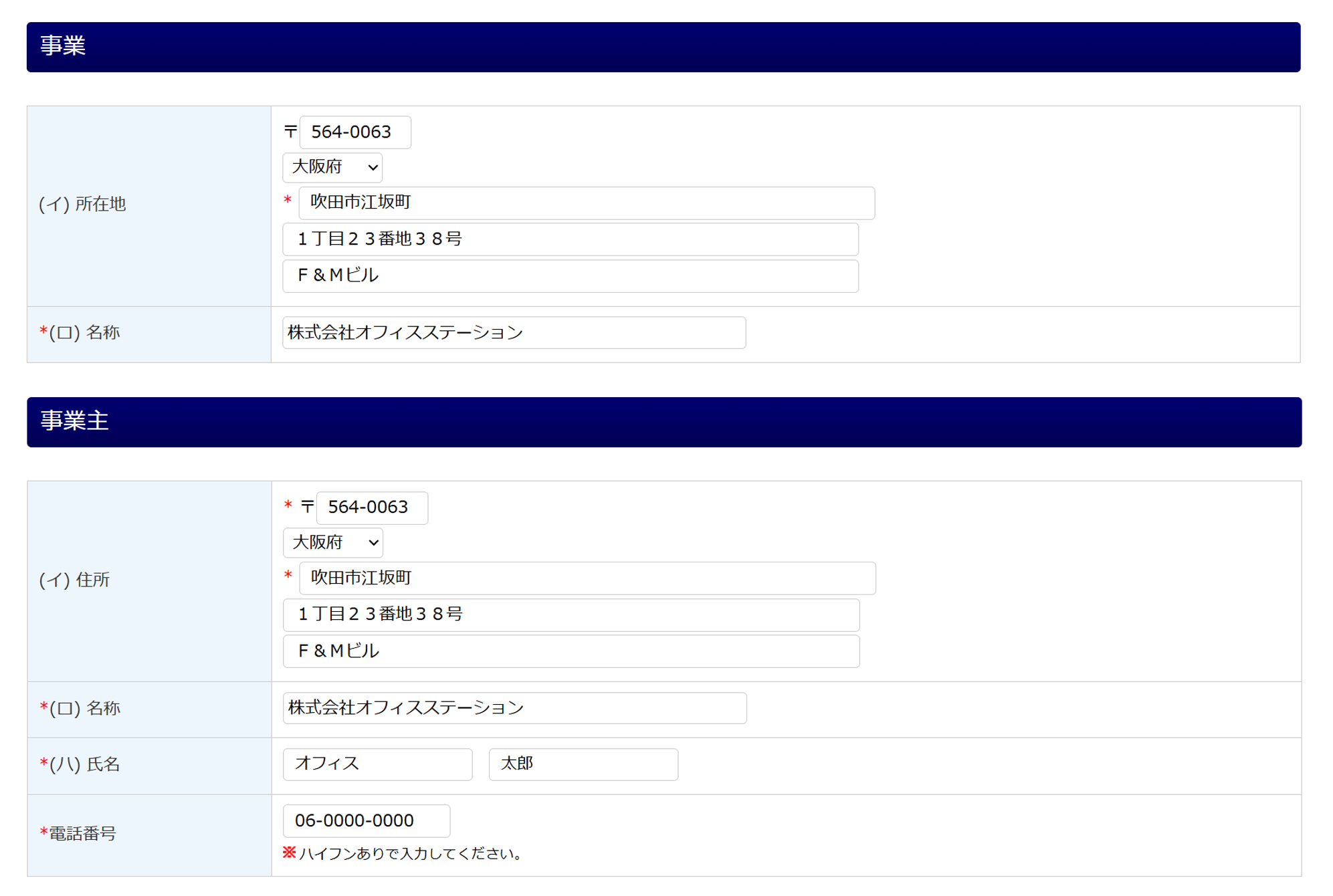The width and height of the screenshot is (1333, 896).
Task: Click the 事業主 section header bar
Action: pos(663,422)
